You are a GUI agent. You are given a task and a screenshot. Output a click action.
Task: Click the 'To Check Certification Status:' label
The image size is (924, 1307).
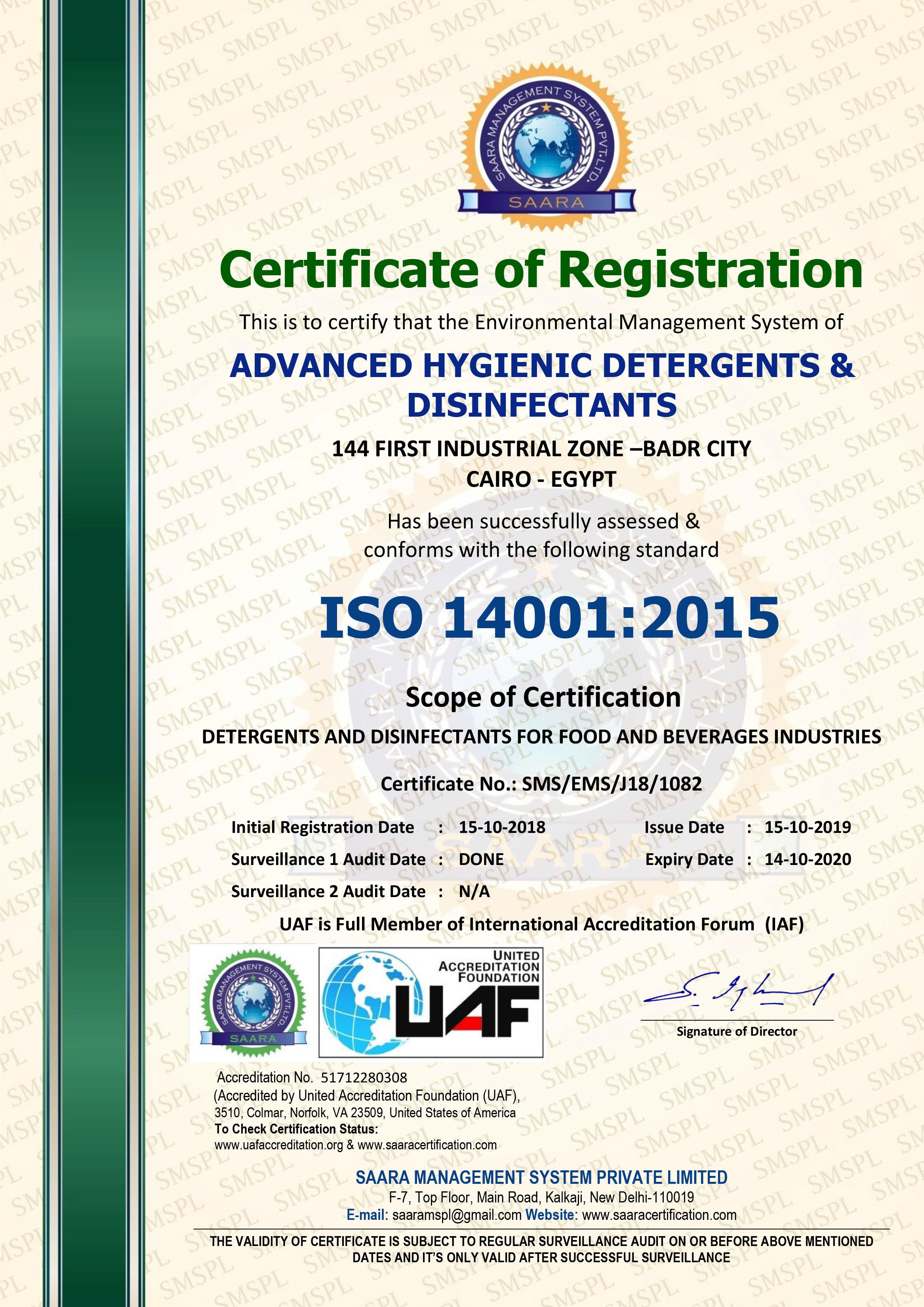click(x=296, y=1130)
